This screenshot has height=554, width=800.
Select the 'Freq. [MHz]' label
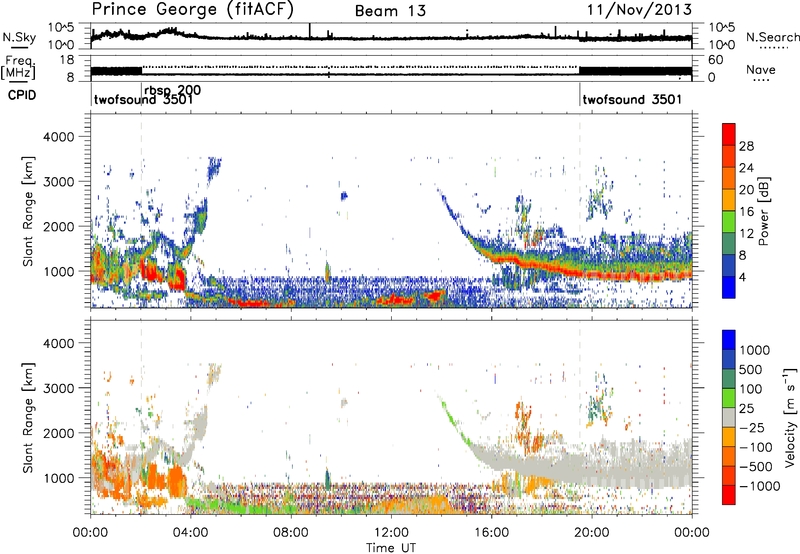tap(18, 67)
